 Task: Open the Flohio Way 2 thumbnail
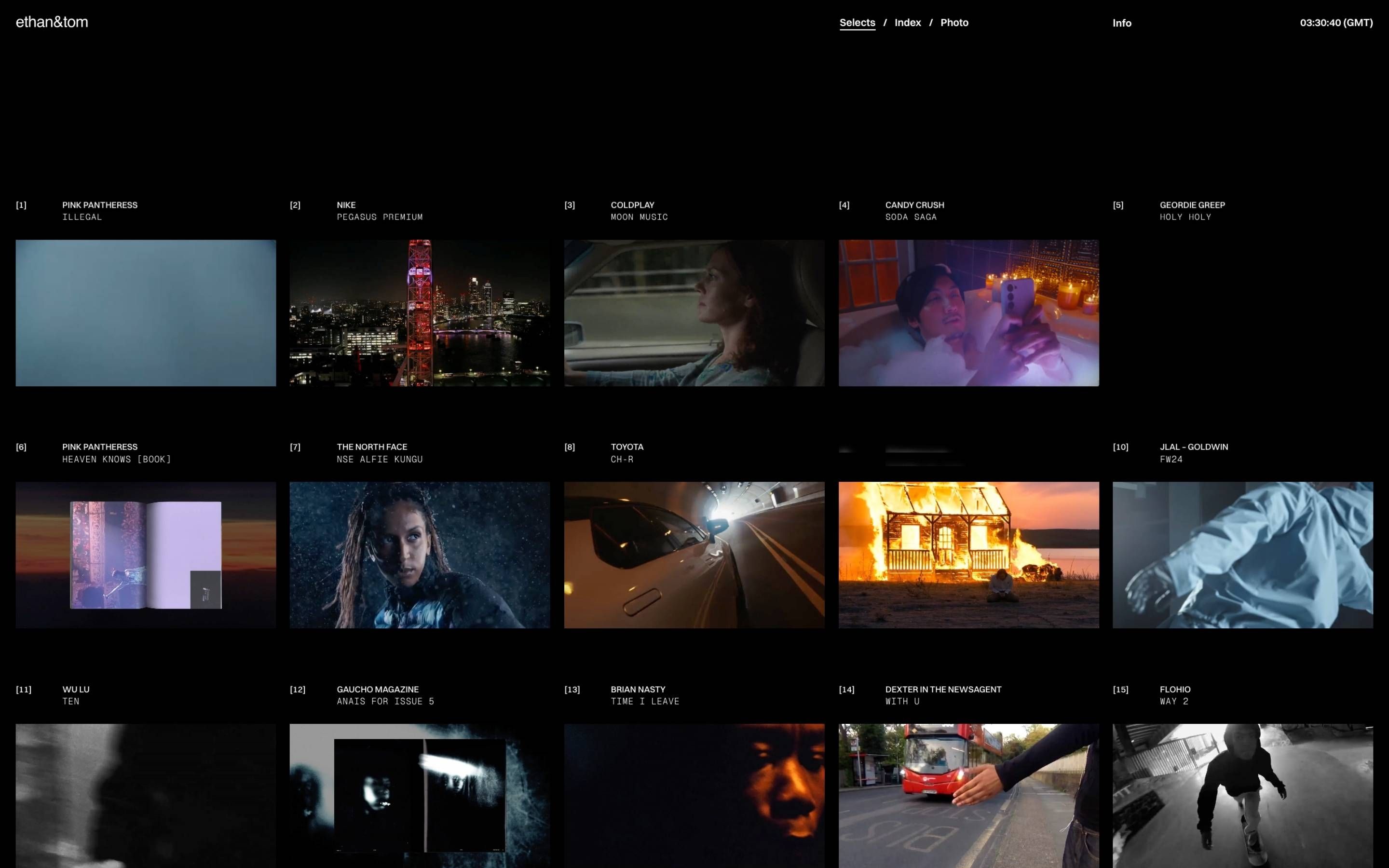(1243, 795)
